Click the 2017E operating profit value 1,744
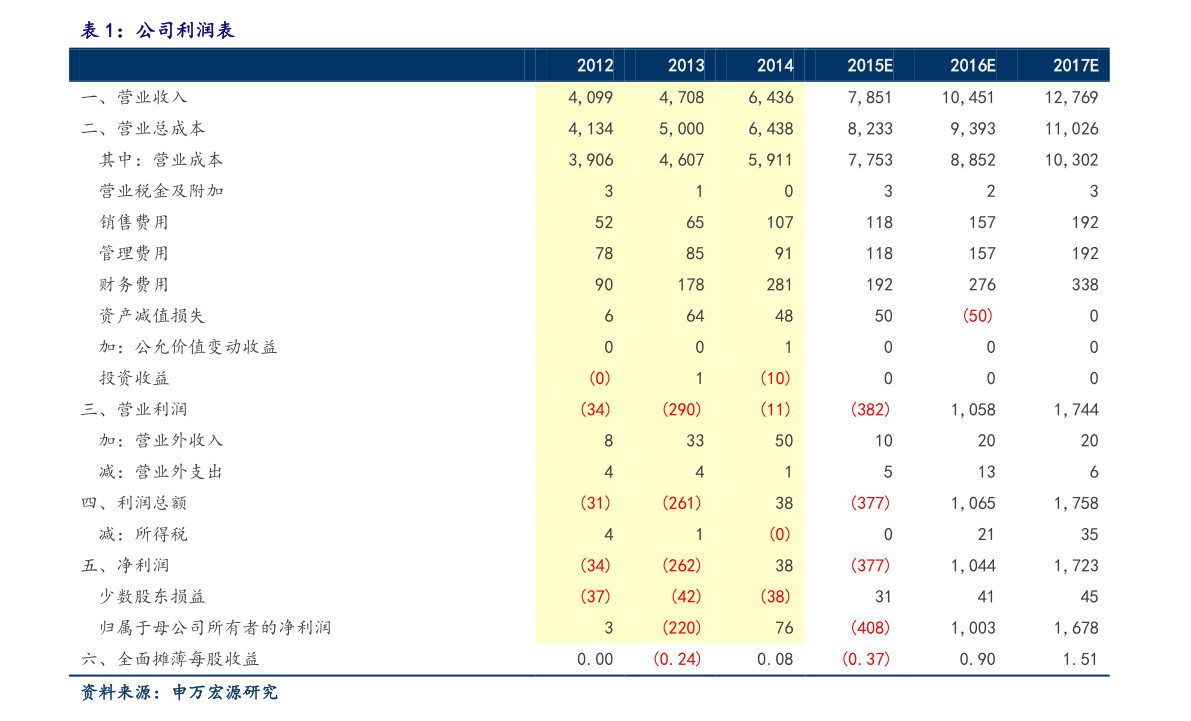1191x721 pixels. pyautogui.click(x=1076, y=409)
